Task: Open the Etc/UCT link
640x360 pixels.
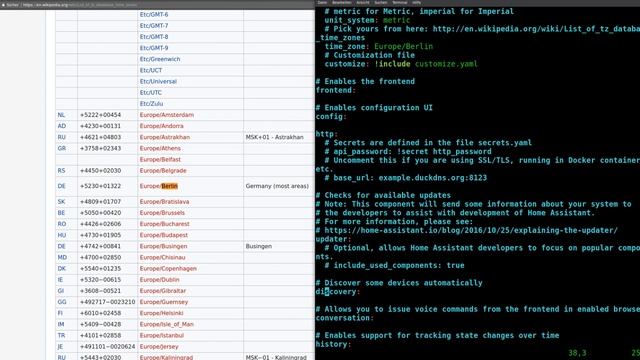Action: pos(151,70)
